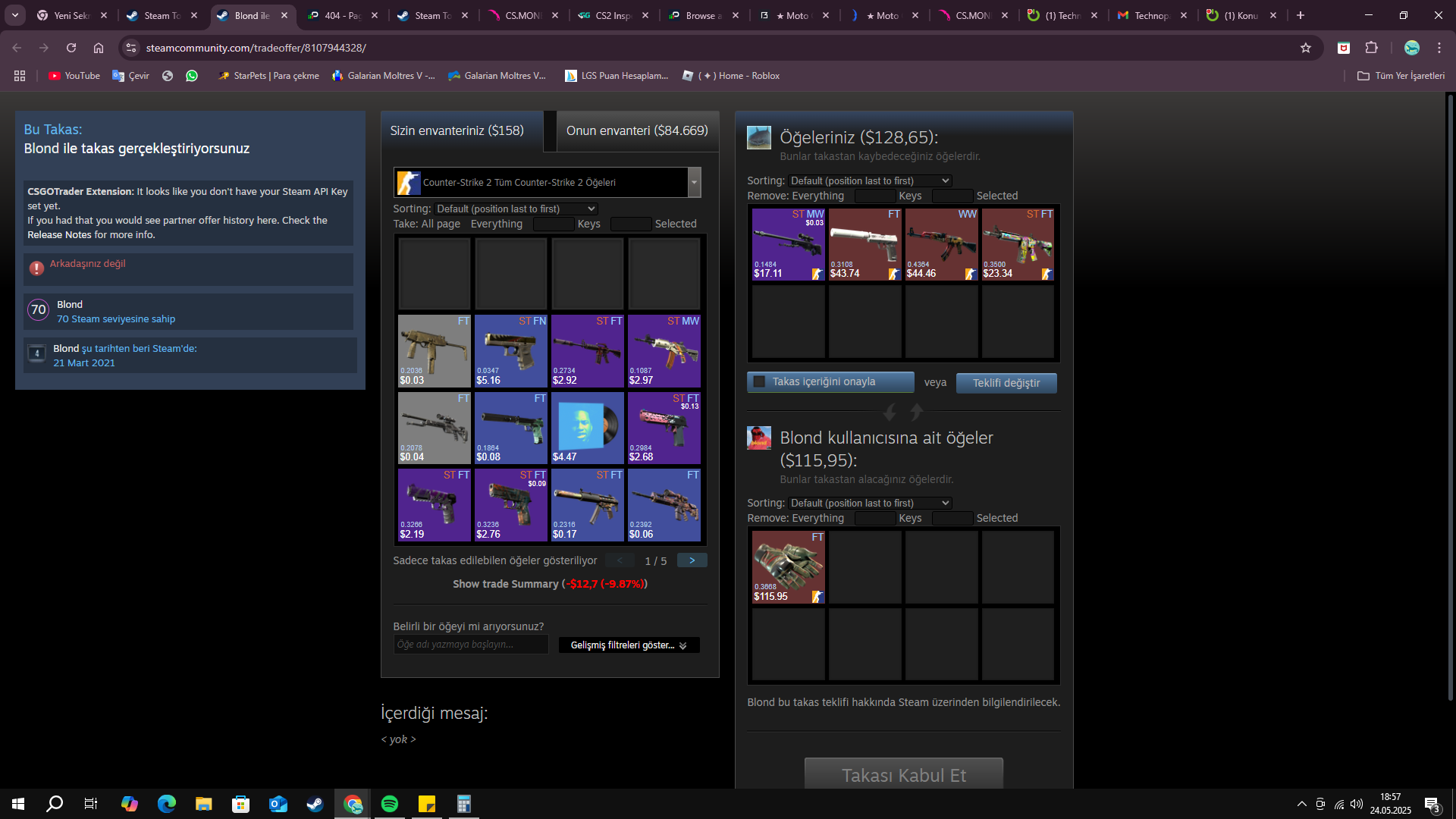
Task: Check the Takas içeriğini onayla checkbox
Action: pos(759,381)
